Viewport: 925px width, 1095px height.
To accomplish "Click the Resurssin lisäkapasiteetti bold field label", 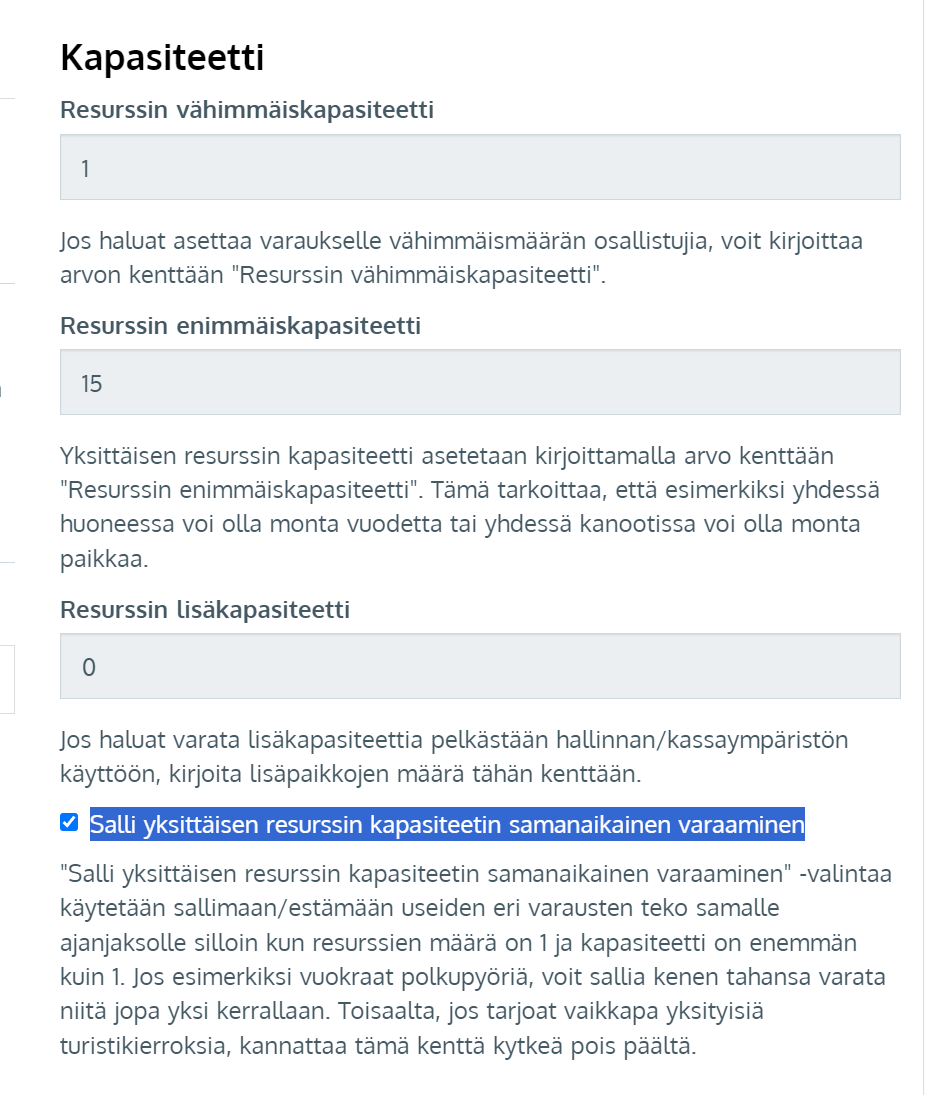I will point(205,609).
